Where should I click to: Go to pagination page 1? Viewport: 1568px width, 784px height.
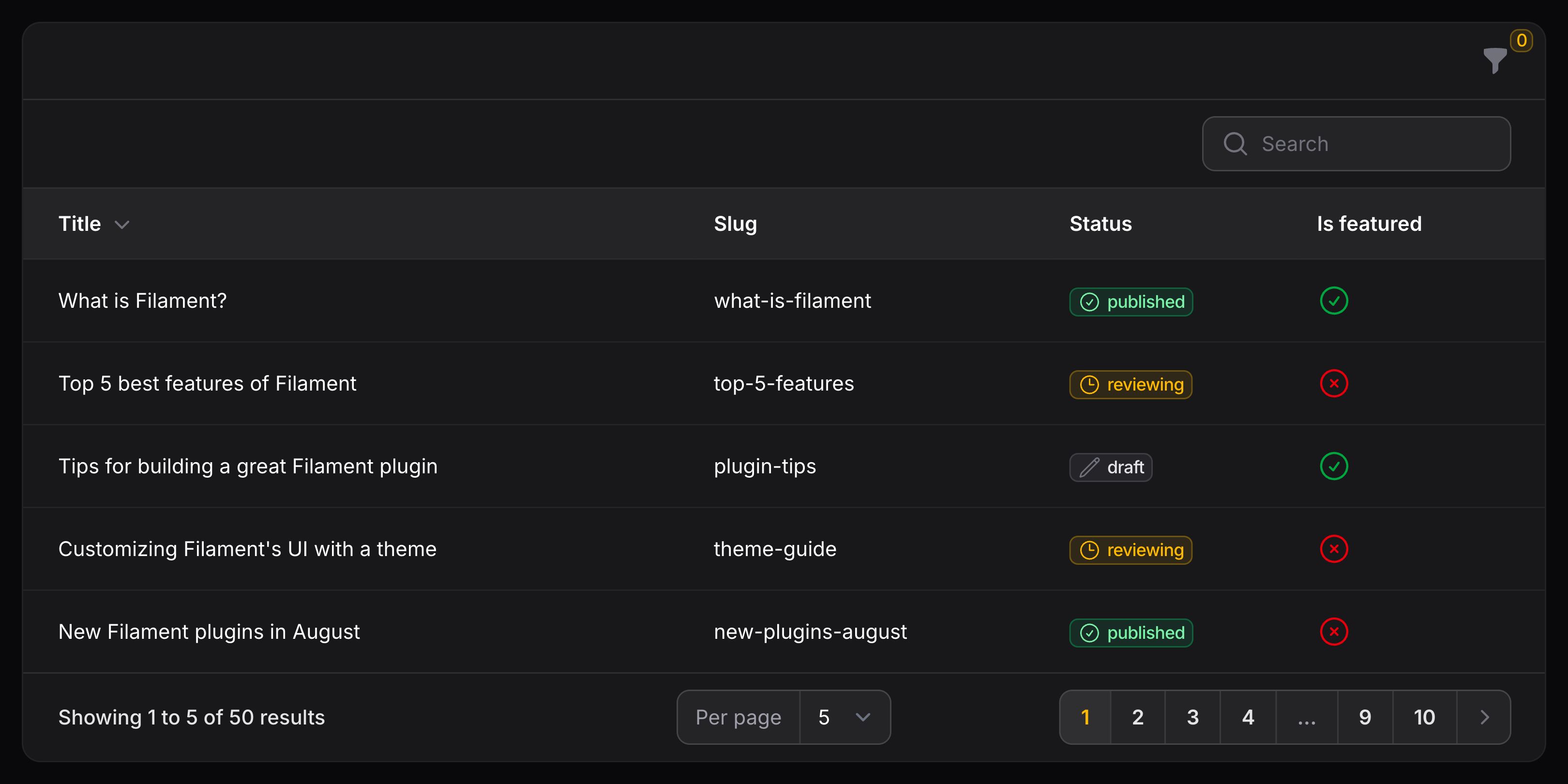(x=1086, y=717)
